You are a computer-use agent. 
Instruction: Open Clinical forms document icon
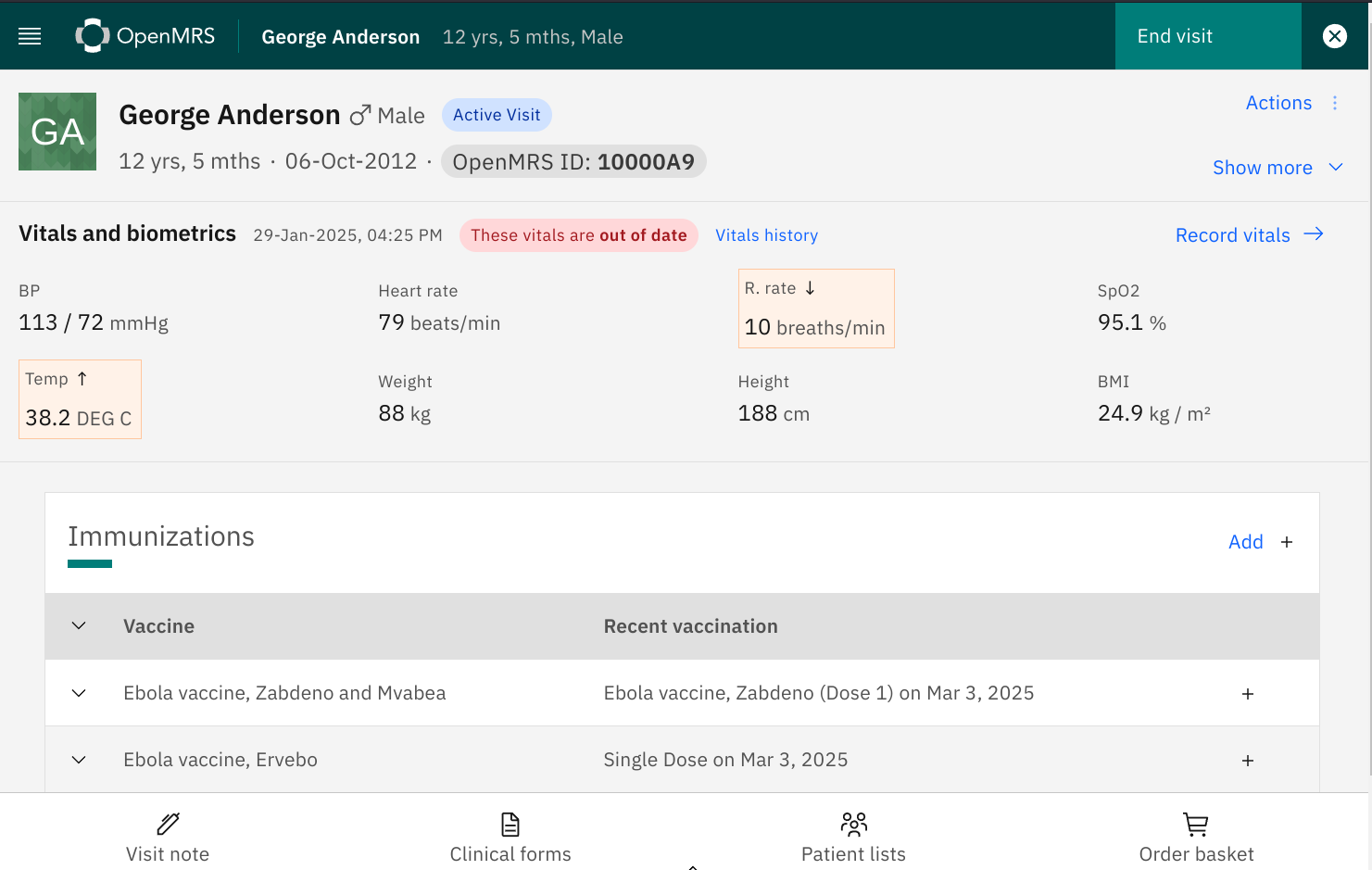[510, 824]
